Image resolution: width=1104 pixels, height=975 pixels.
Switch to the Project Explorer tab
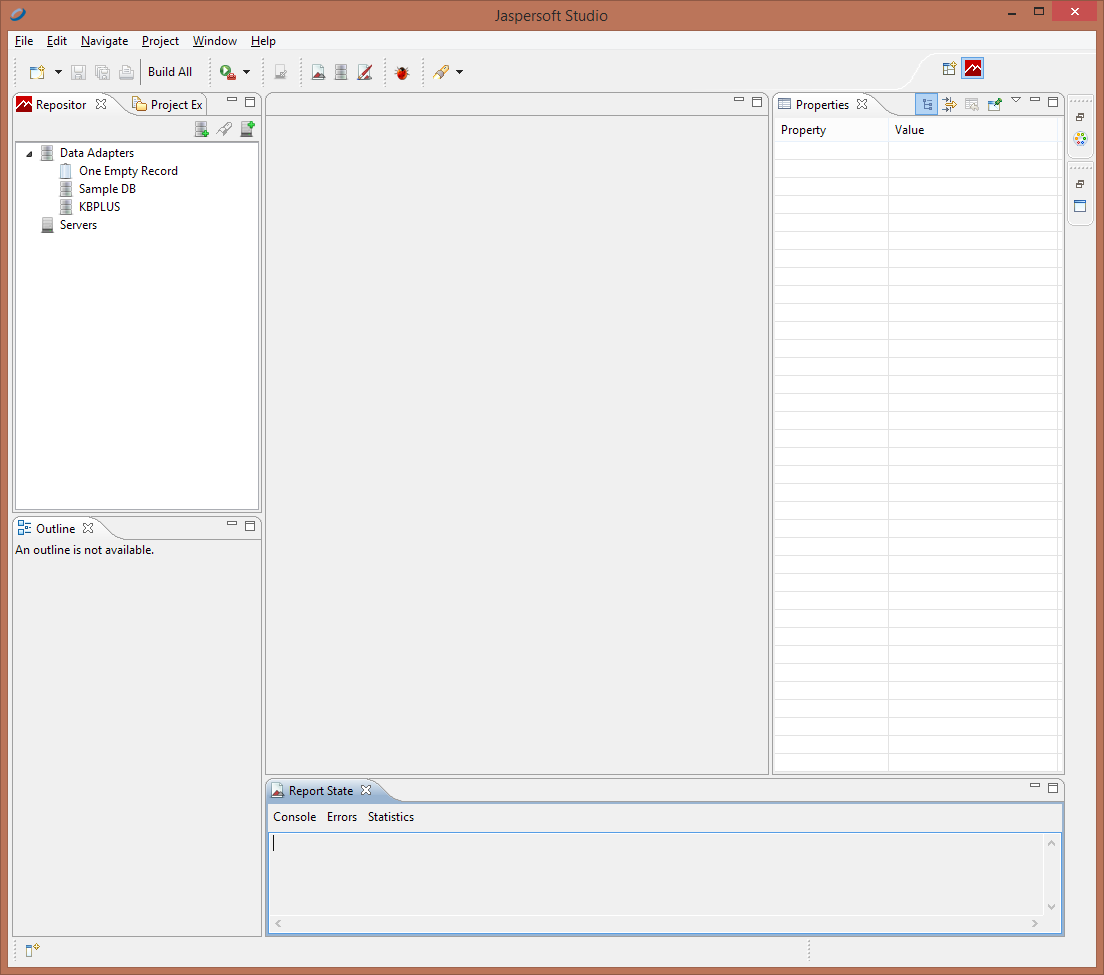(x=168, y=104)
